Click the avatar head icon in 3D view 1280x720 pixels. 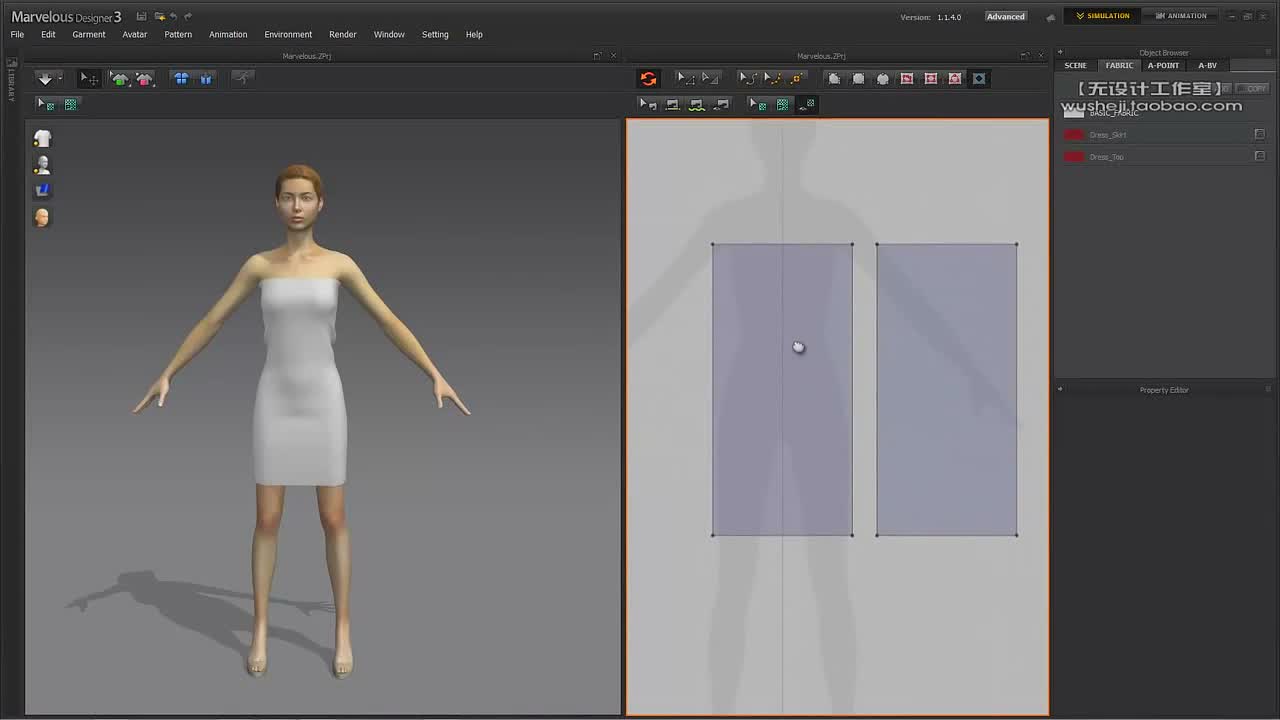42,217
